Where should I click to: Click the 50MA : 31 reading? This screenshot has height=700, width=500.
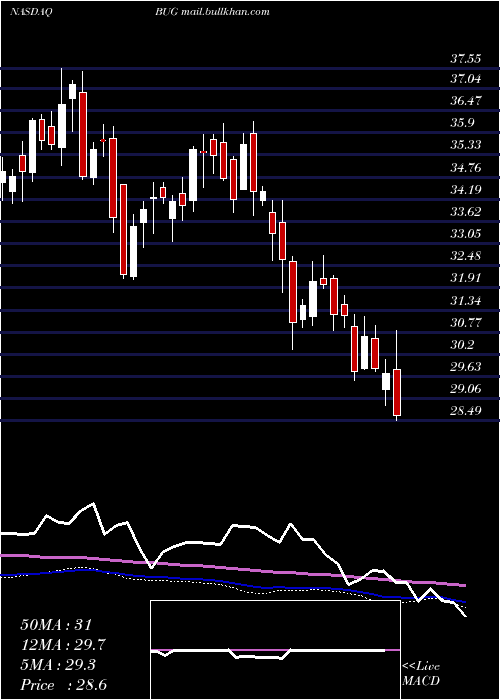coord(56,625)
